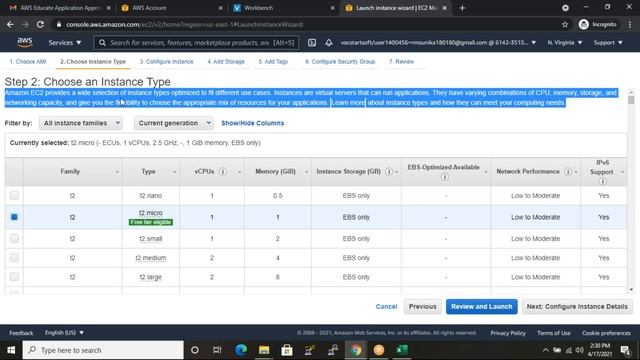
Task: Click the Windows Type here to search box
Action: [103, 350]
